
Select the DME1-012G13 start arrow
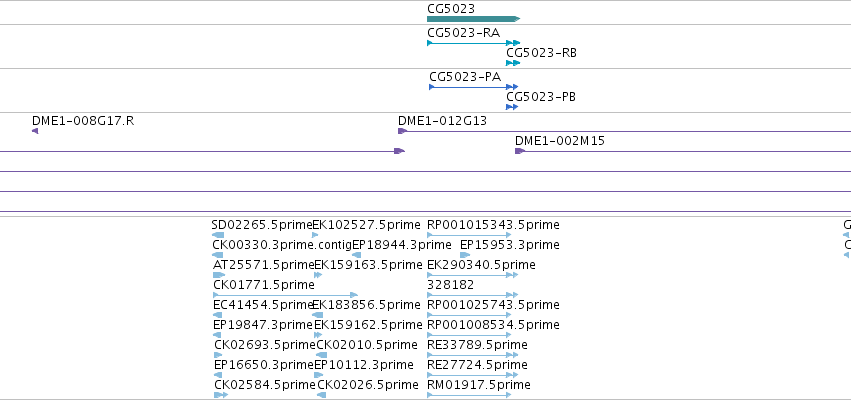coord(403,131)
